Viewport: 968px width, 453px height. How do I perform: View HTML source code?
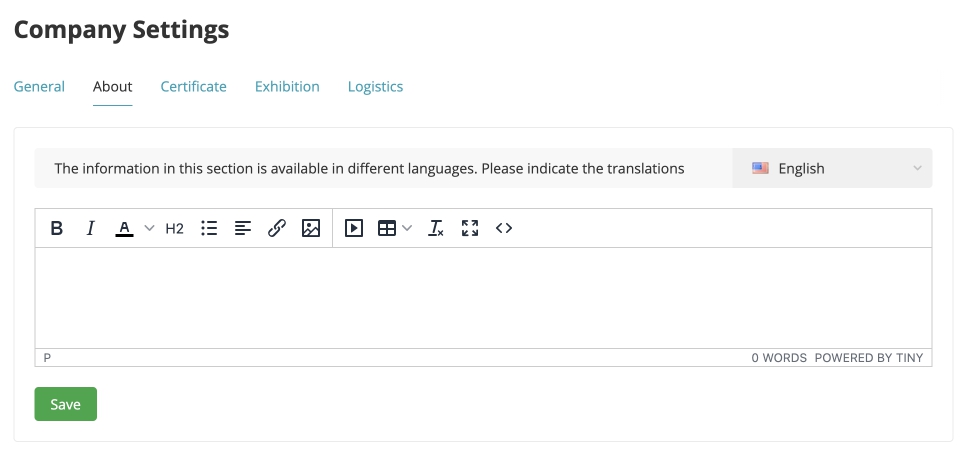tap(504, 228)
